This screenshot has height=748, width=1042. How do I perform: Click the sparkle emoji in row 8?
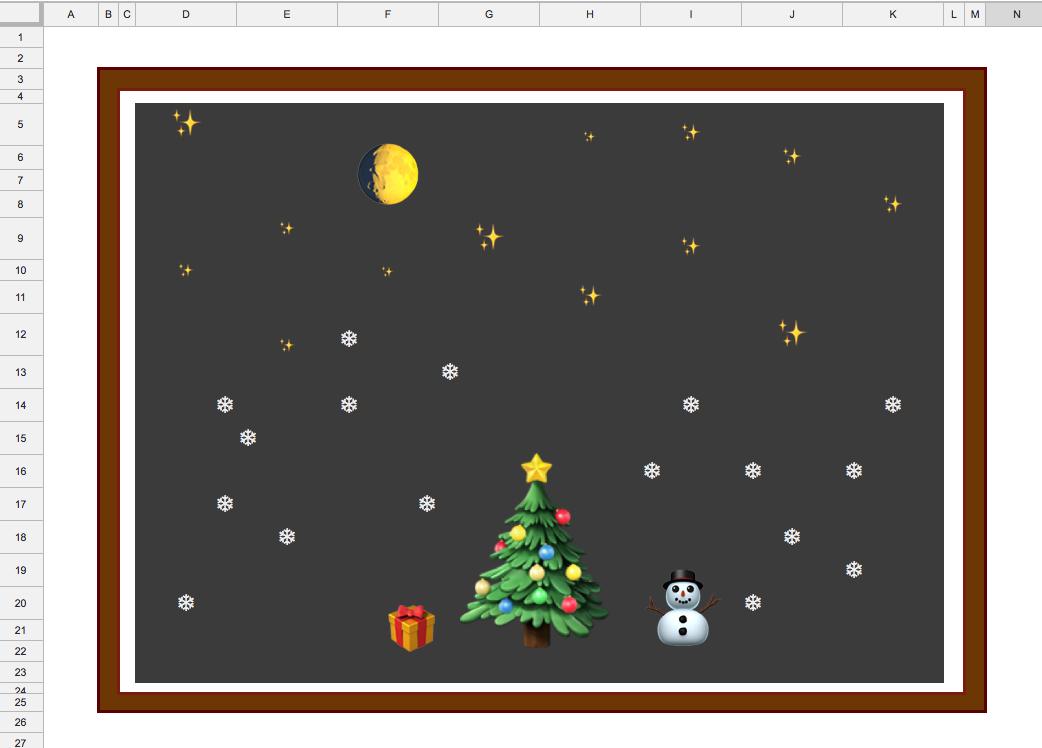[892, 204]
